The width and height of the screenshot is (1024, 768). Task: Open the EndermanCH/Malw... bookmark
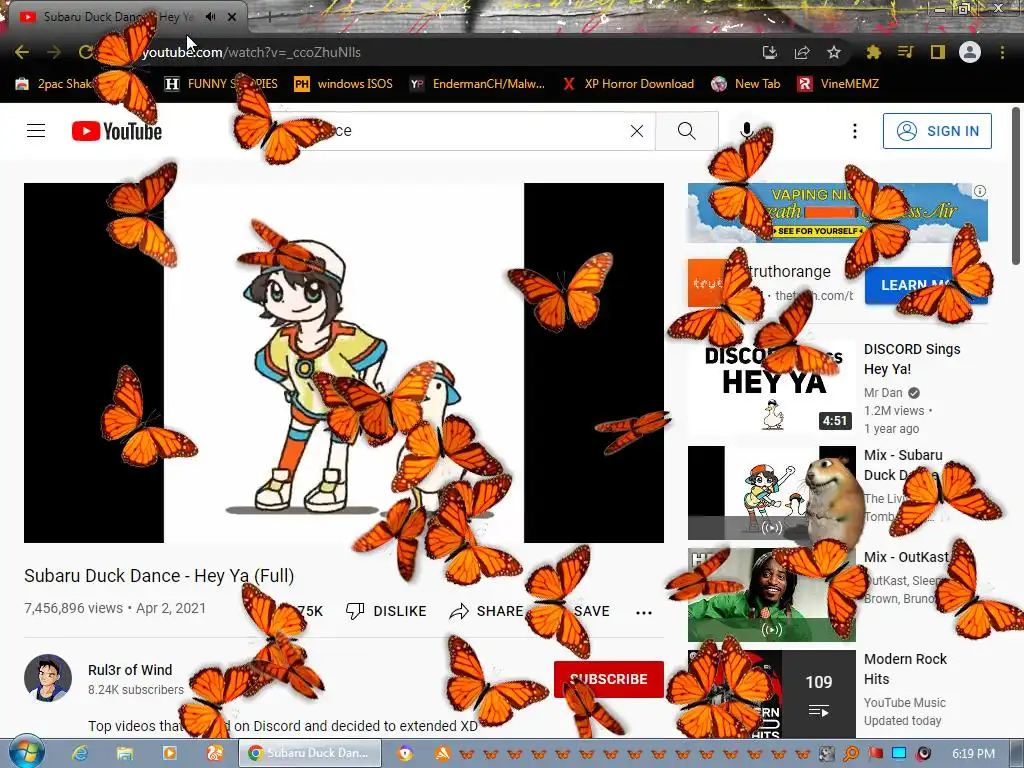[x=477, y=84]
